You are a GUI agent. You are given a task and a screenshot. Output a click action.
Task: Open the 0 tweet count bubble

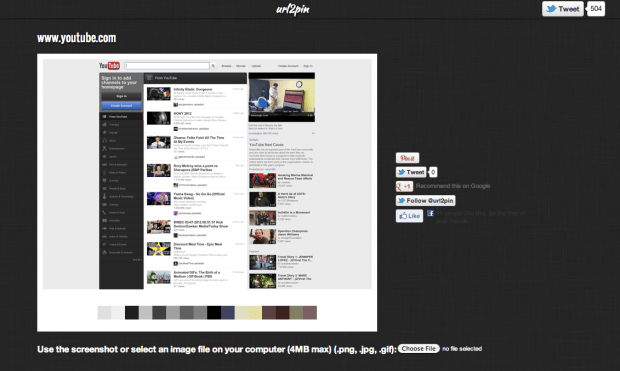433,172
